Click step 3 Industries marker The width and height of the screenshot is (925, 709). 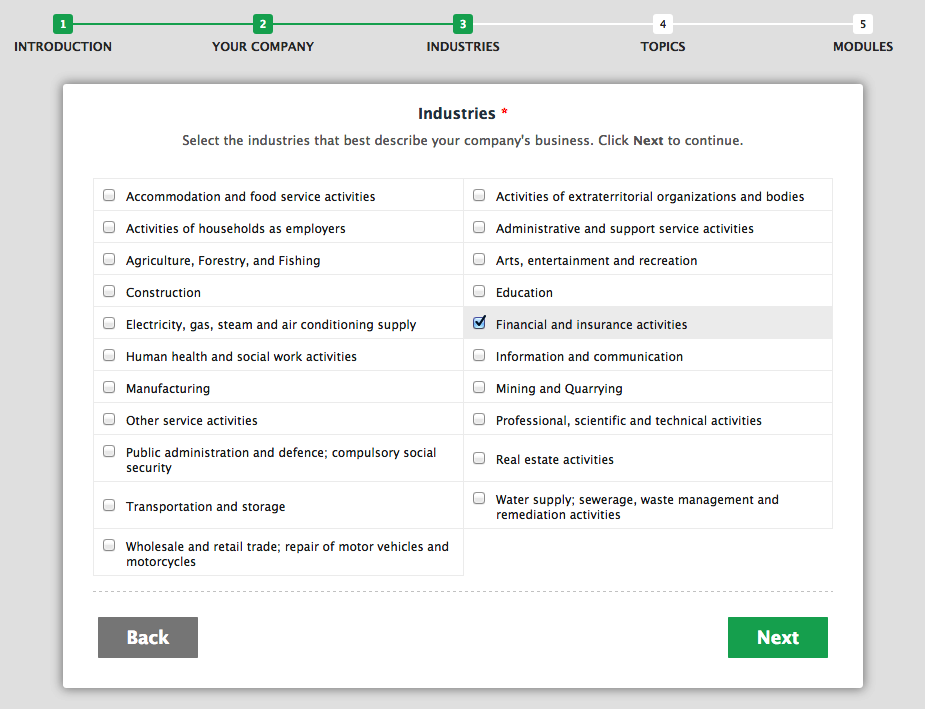(463, 24)
